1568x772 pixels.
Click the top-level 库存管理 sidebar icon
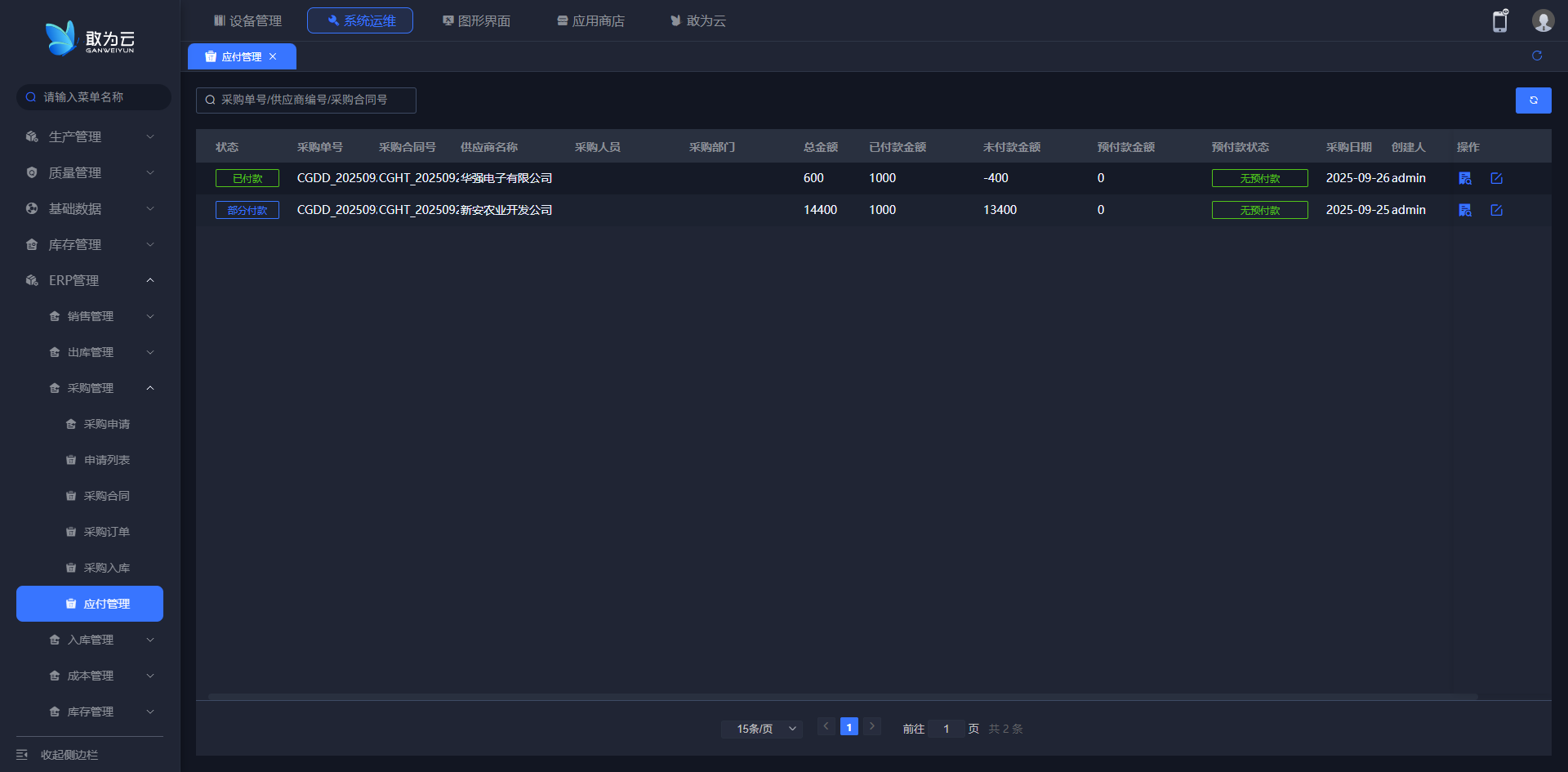coord(32,244)
